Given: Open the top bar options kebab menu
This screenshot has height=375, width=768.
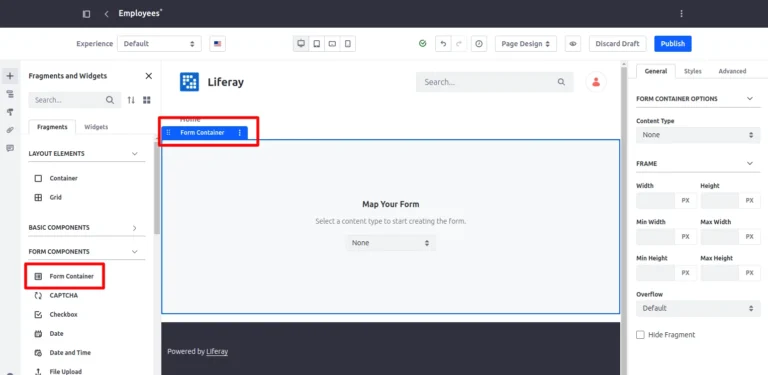Looking at the screenshot, I should [681, 14].
